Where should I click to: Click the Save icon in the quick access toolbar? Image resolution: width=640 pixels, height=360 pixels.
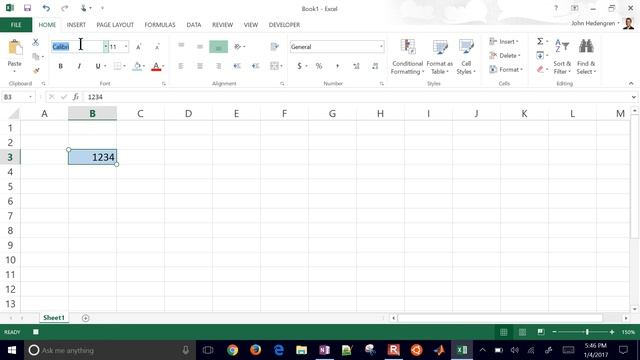tap(27, 8)
